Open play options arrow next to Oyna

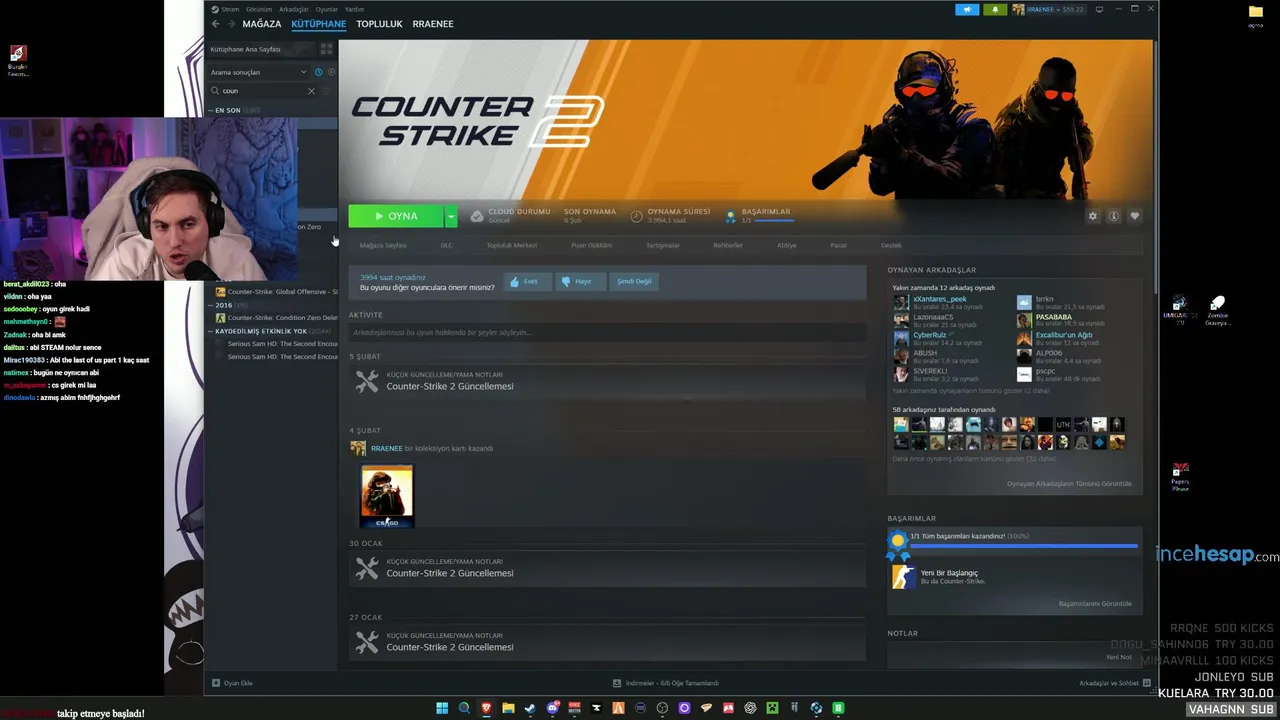[451, 216]
